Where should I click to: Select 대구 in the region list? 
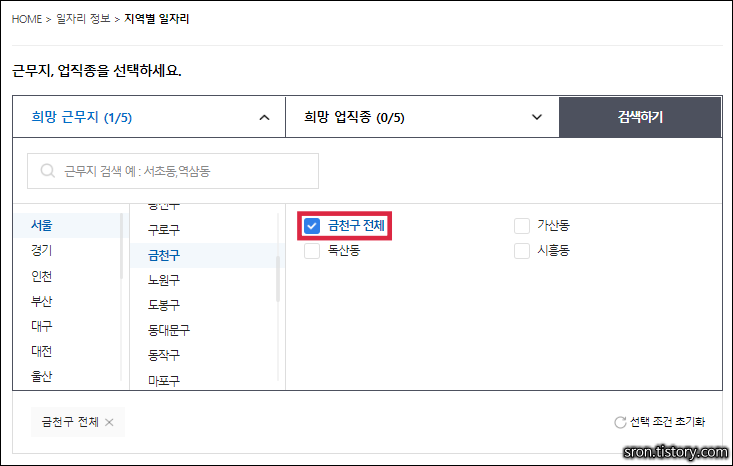pyautogui.click(x=42, y=326)
